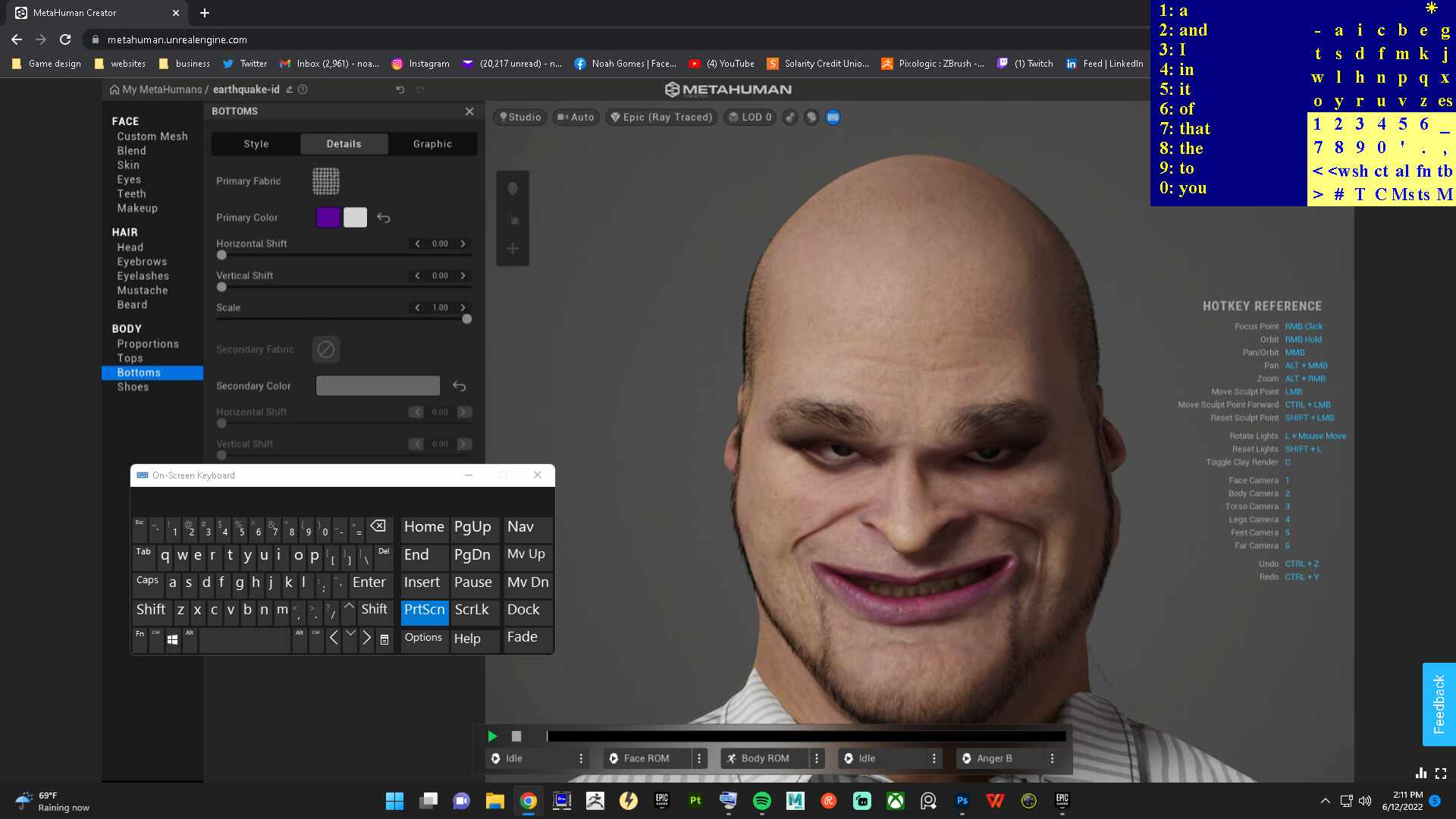Viewport: 1456px width, 819px height.
Task: Switch to the Style tab
Action: click(x=256, y=144)
